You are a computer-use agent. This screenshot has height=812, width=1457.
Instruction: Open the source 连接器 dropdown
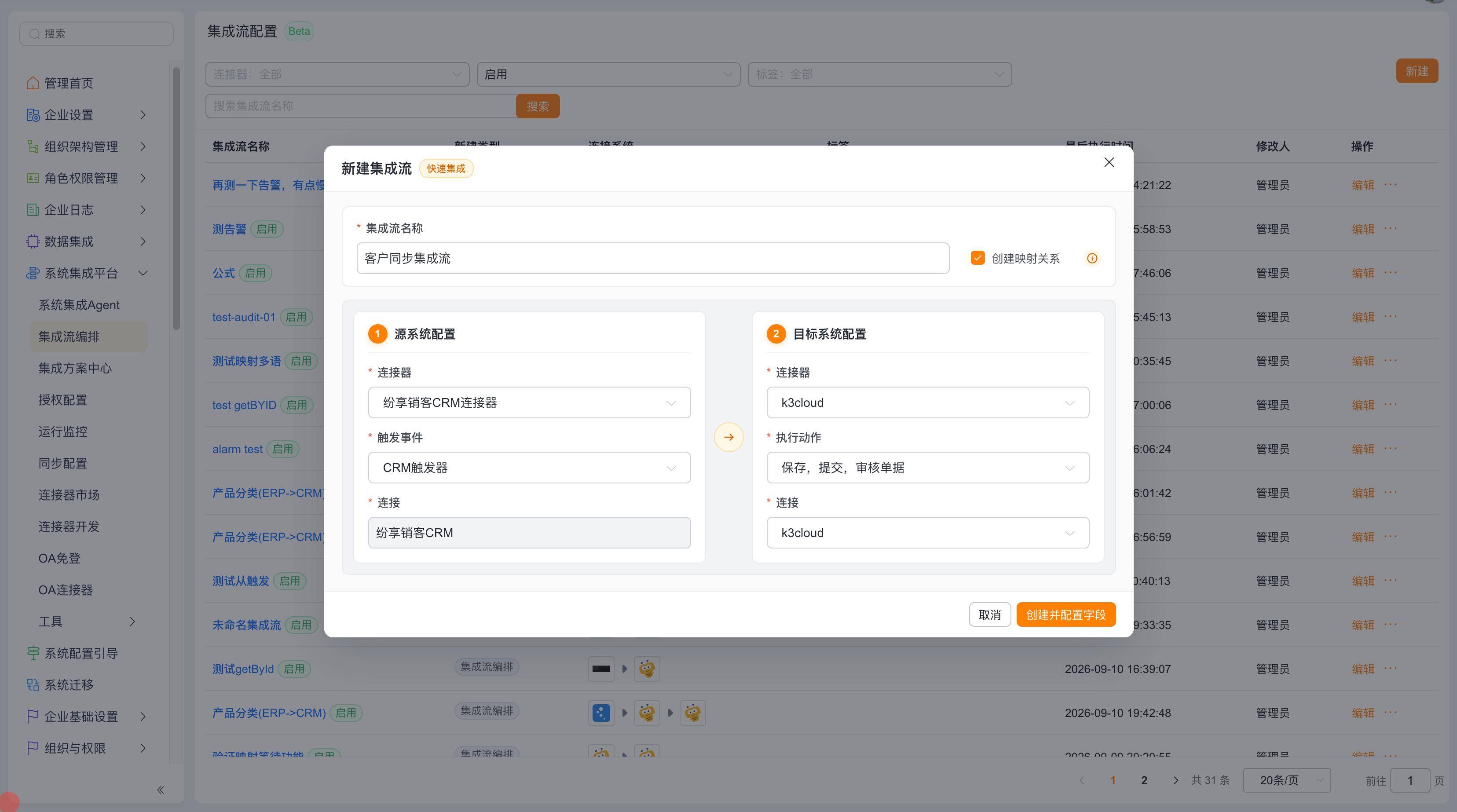tap(529, 402)
